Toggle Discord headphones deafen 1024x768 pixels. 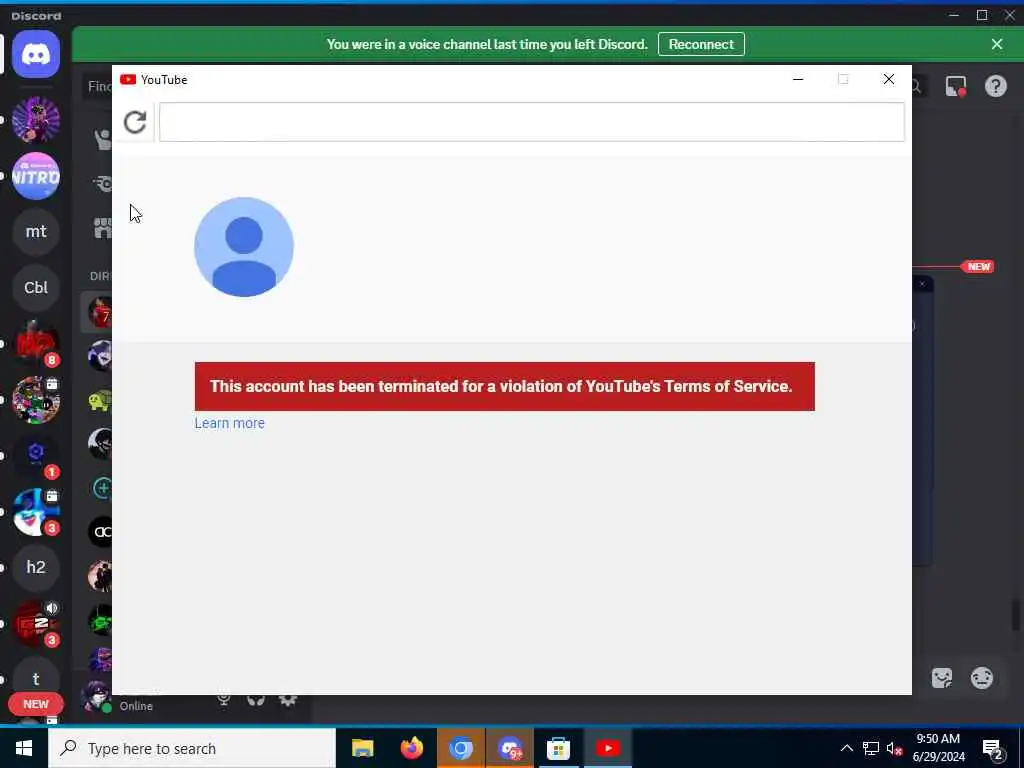click(x=256, y=700)
